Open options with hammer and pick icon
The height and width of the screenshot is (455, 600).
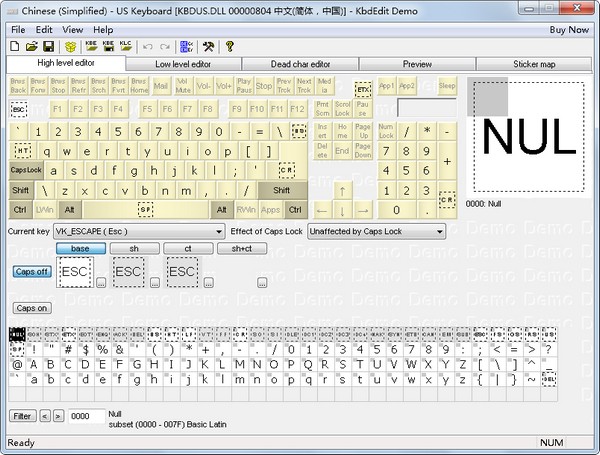(x=209, y=46)
